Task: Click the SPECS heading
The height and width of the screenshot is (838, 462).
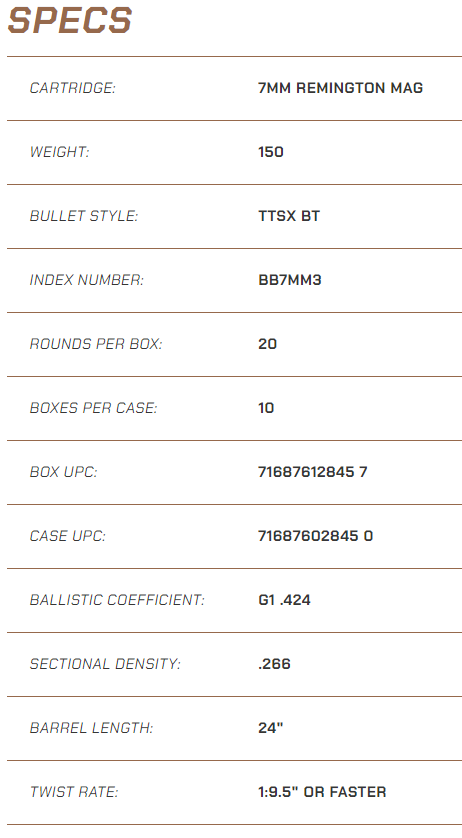Action: coord(70,20)
